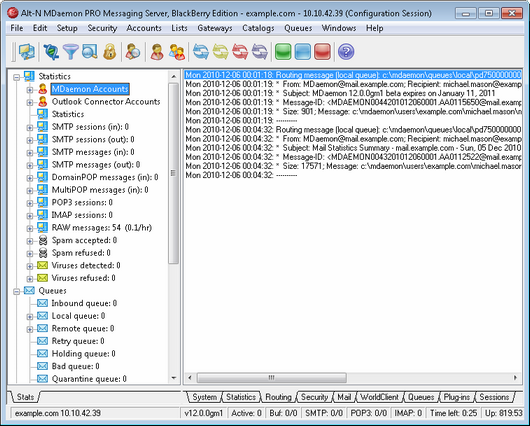The height and width of the screenshot is (426, 530).
Task: Click the red square toolbar button
Action: pos(322,52)
